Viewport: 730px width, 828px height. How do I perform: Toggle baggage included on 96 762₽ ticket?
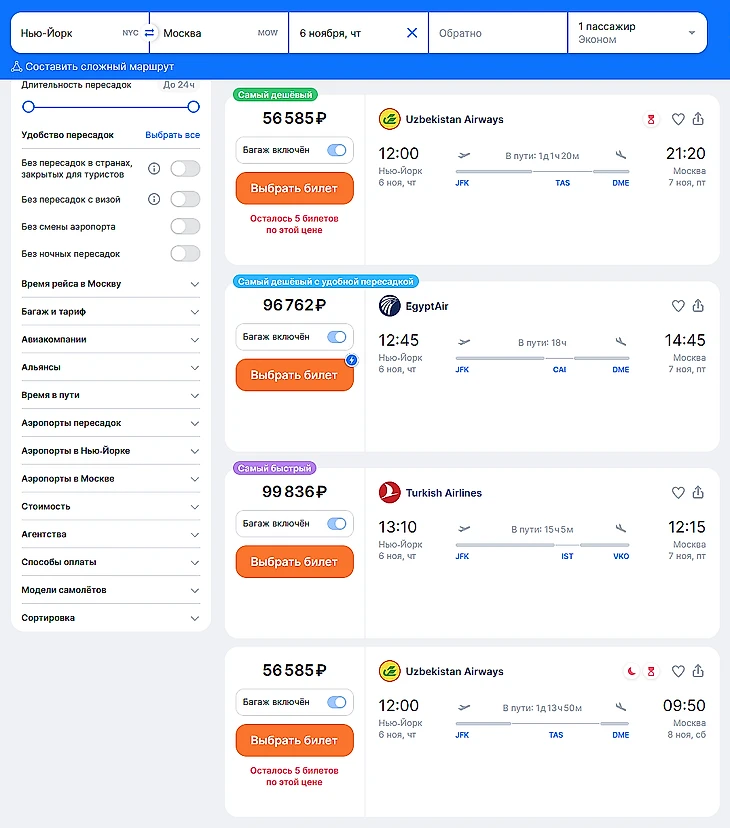coord(336,337)
